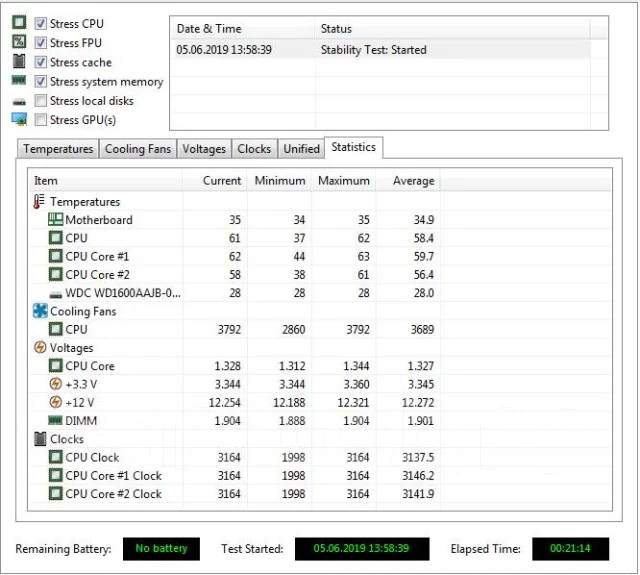Enable the Stress GPU(s) checkbox
The width and height of the screenshot is (640, 575).
40,120
